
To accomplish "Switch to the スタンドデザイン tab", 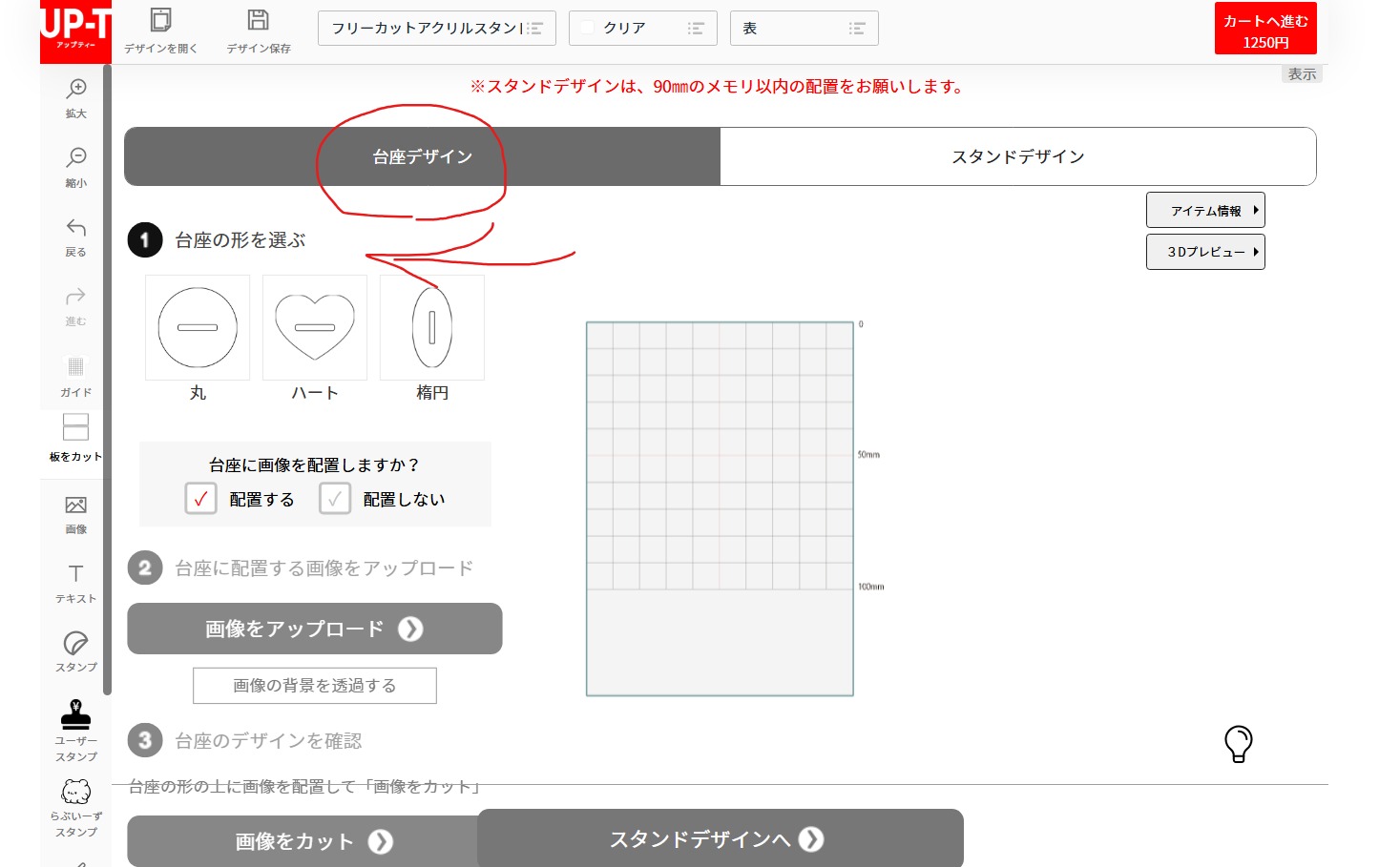I will 1017,155.
